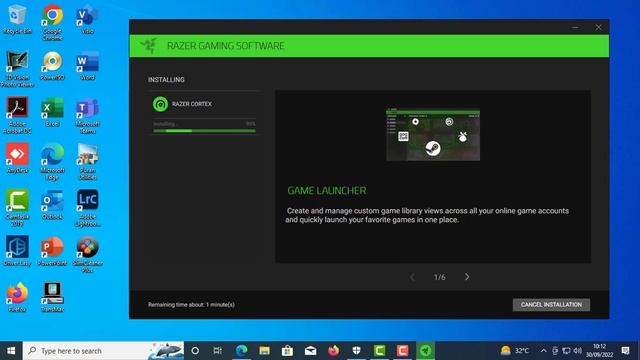Screen dimensions: 640x360
Task: Open Windows Security shield in taskbar
Action: (356, 351)
